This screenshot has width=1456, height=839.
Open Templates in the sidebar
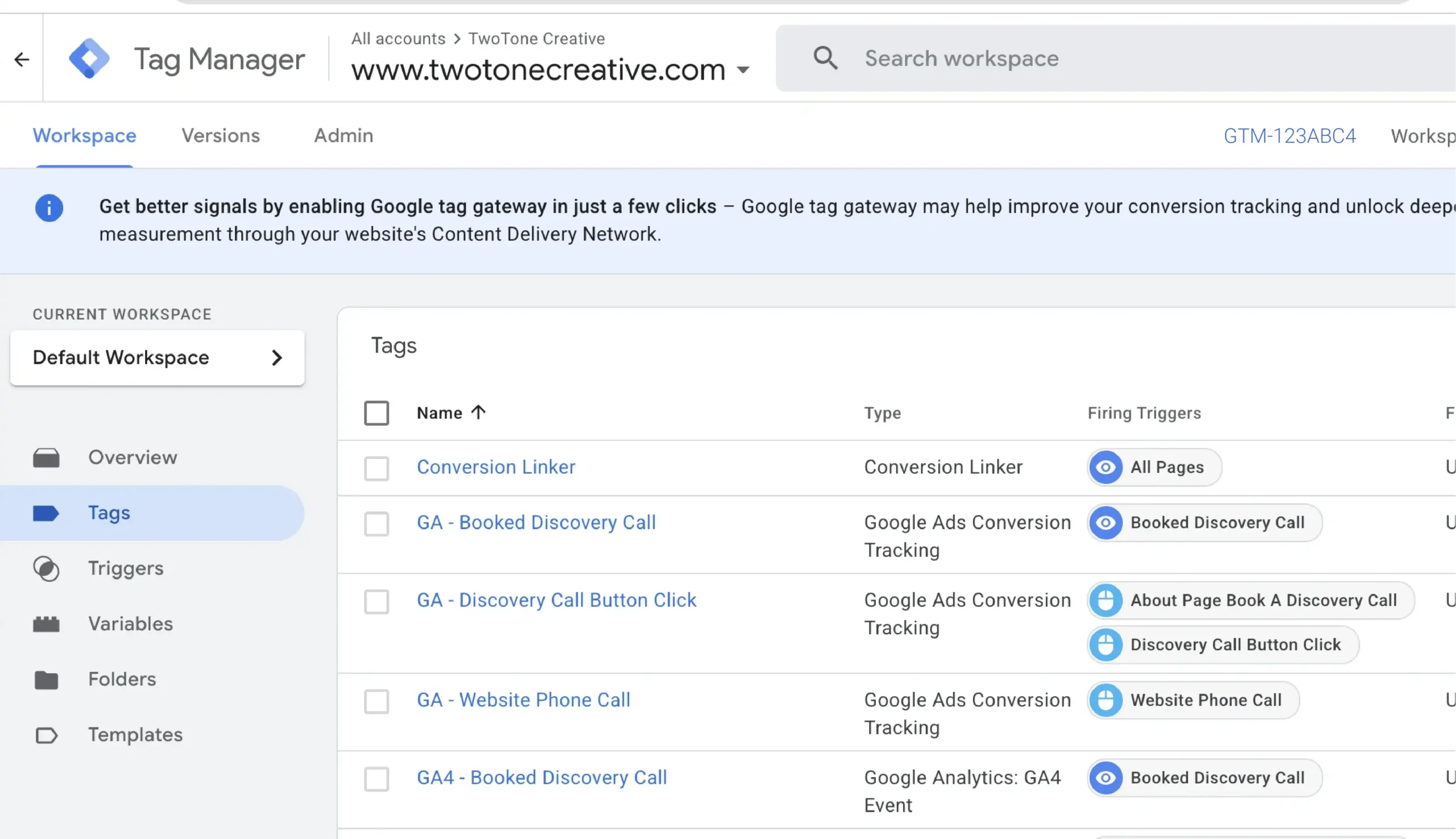click(135, 735)
